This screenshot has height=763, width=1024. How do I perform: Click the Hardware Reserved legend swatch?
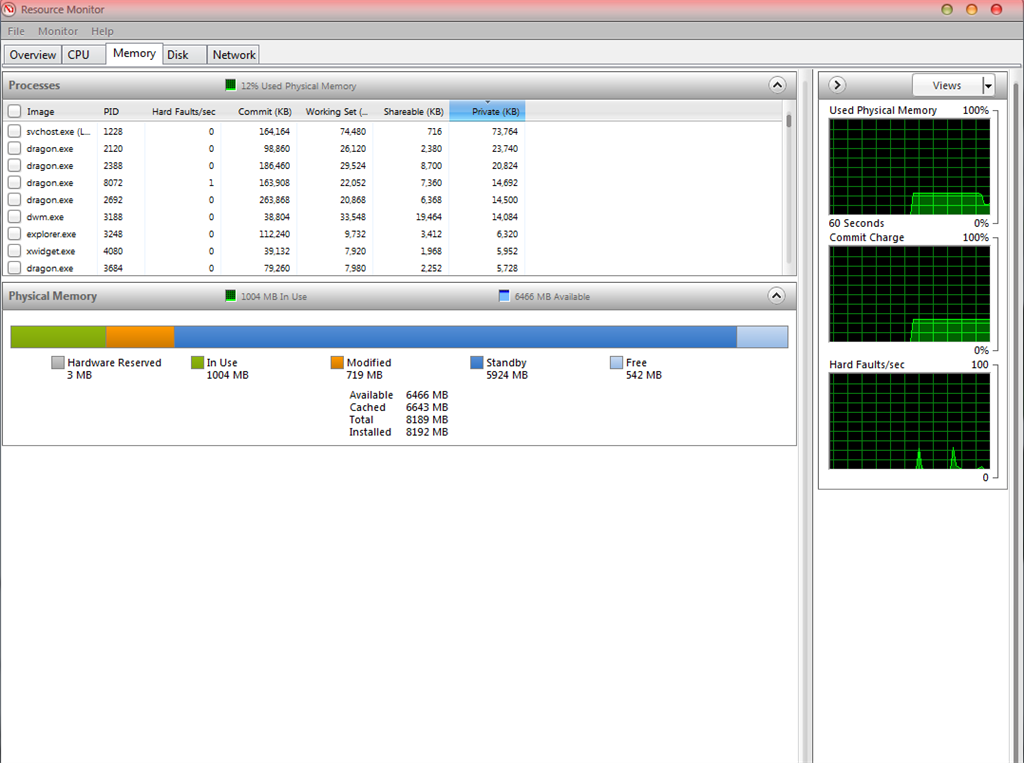pos(57,363)
